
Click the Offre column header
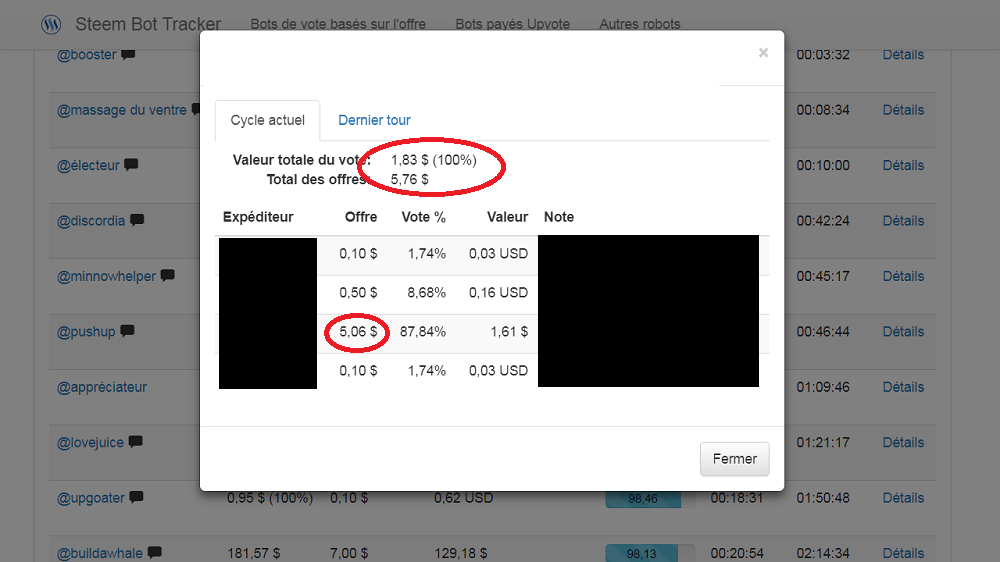tap(361, 218)
